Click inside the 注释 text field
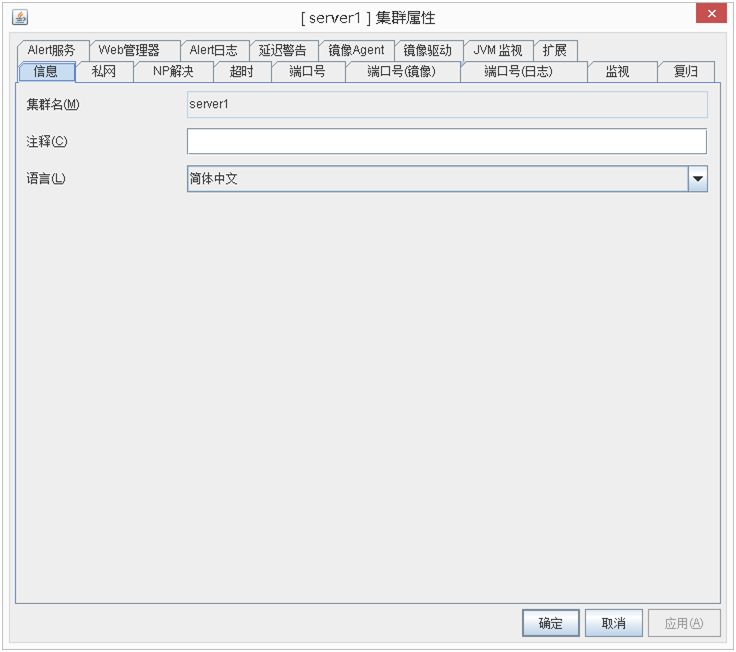 coord(446,141)
